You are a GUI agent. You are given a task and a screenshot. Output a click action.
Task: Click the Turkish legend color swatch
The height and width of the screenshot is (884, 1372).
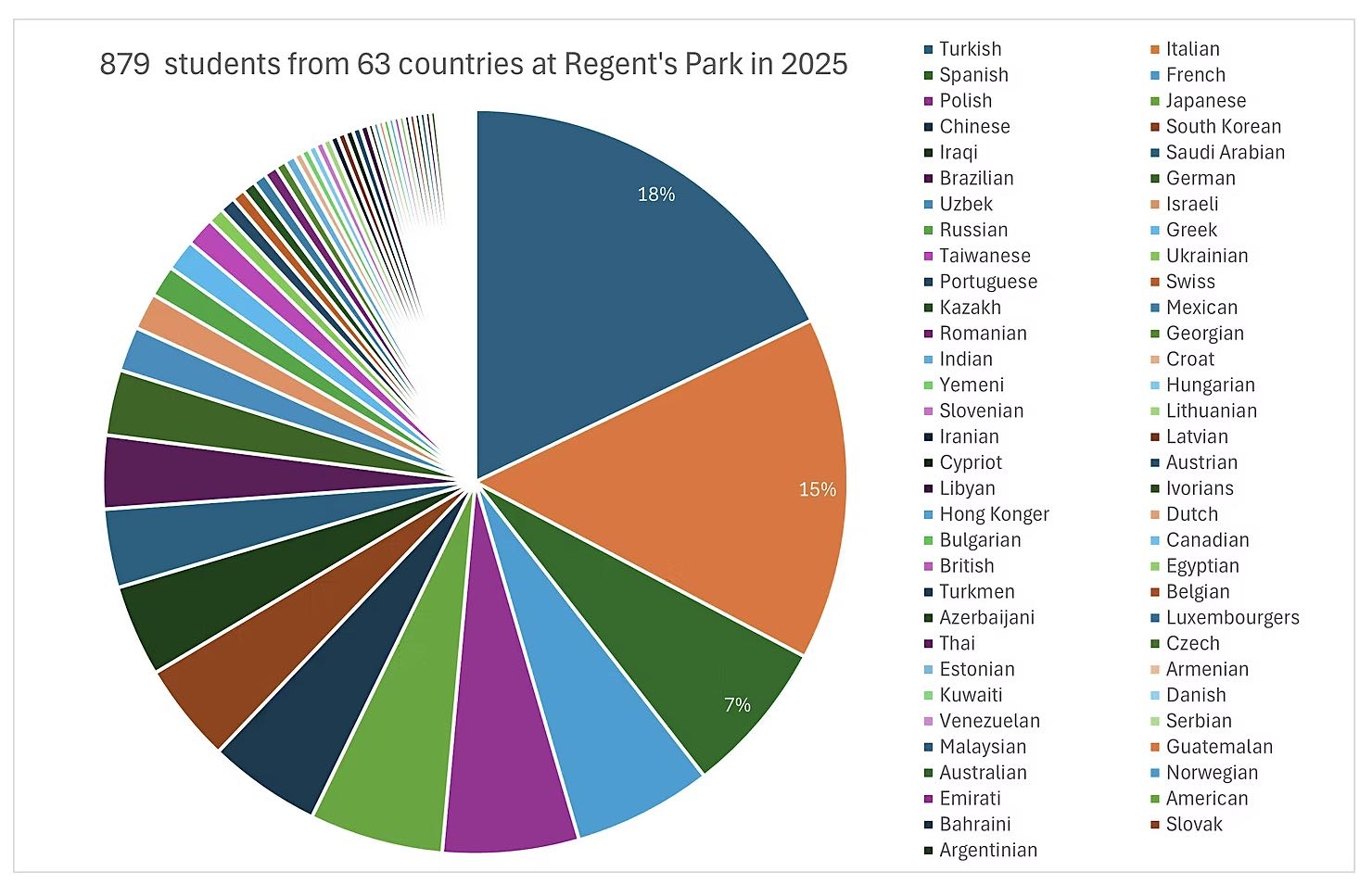point(928,49)
